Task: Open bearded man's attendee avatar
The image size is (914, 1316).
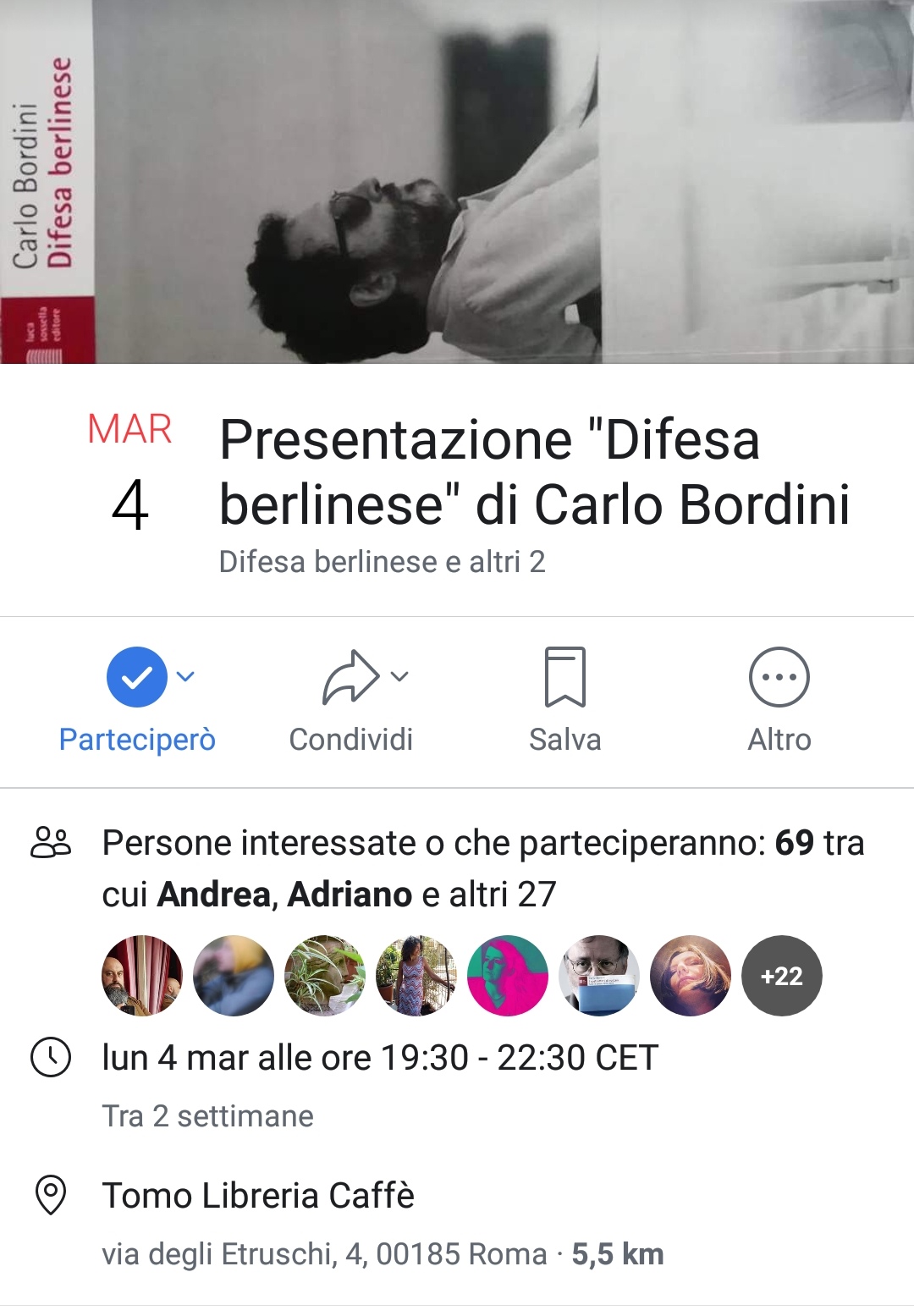Action: point(142,975)
